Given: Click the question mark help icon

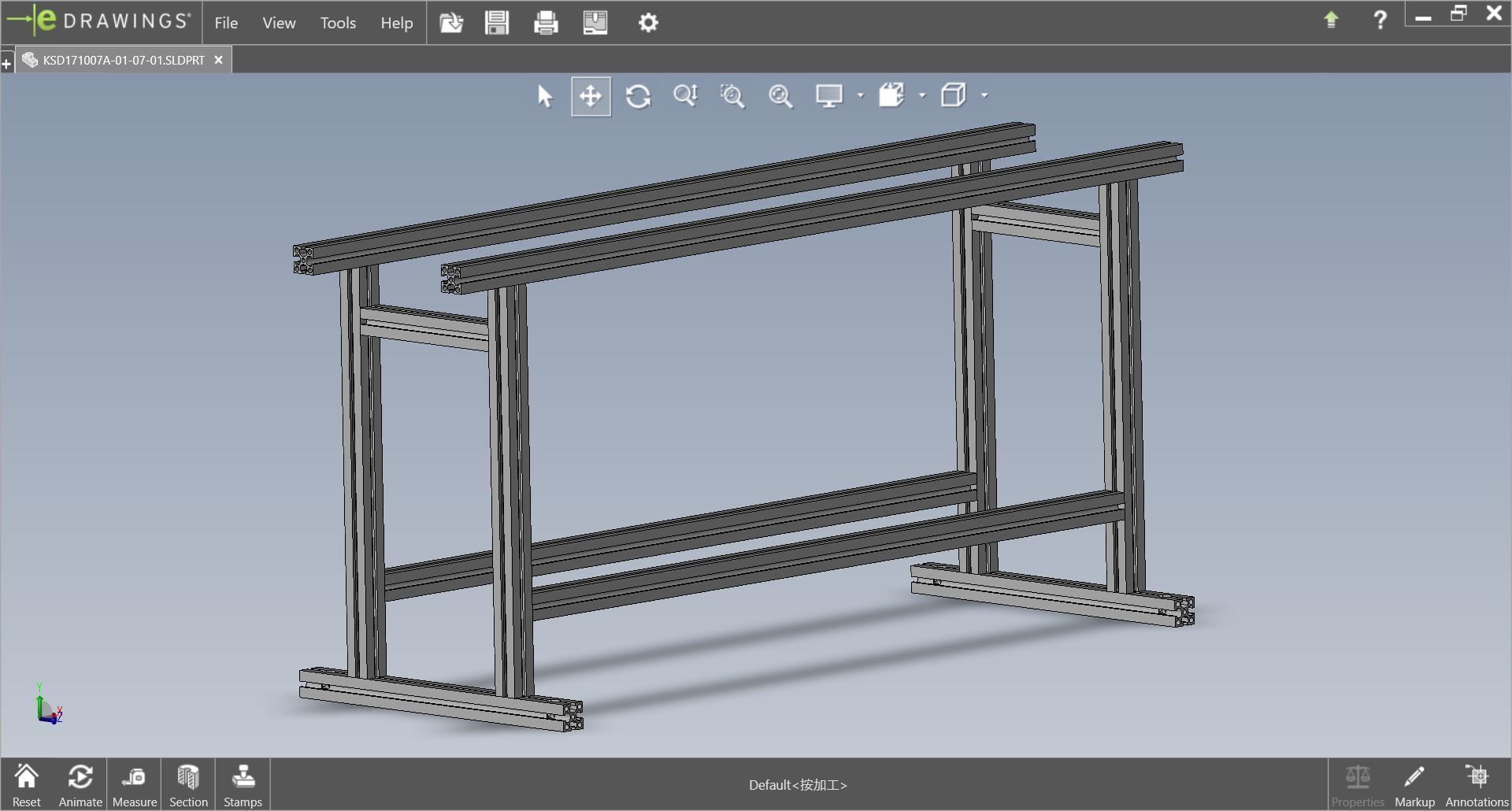Looking at the screenshot, I should point(1380,20).
